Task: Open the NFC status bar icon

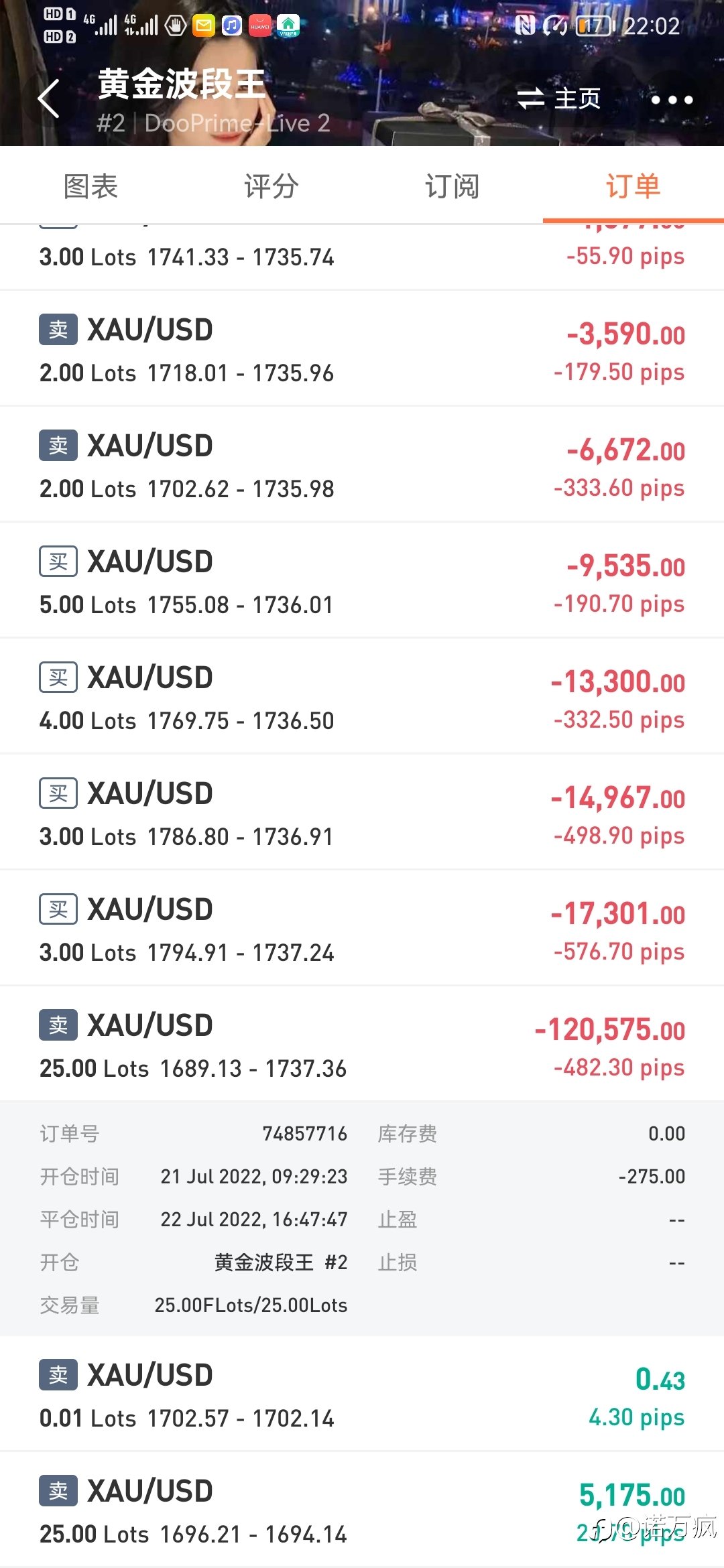Action: click(525, 26)
